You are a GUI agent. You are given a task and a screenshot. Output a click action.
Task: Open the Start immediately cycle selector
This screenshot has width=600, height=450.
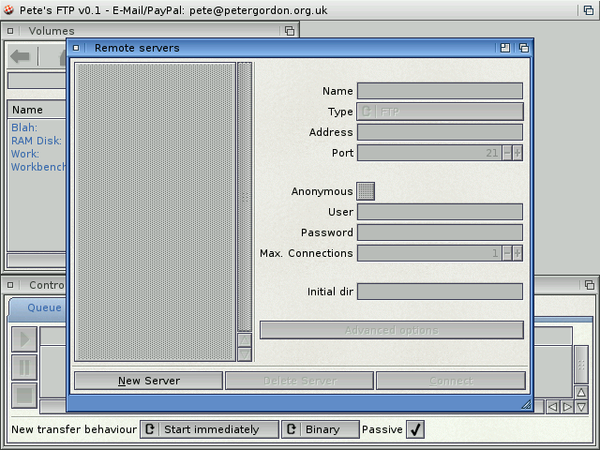click(208, 429)
